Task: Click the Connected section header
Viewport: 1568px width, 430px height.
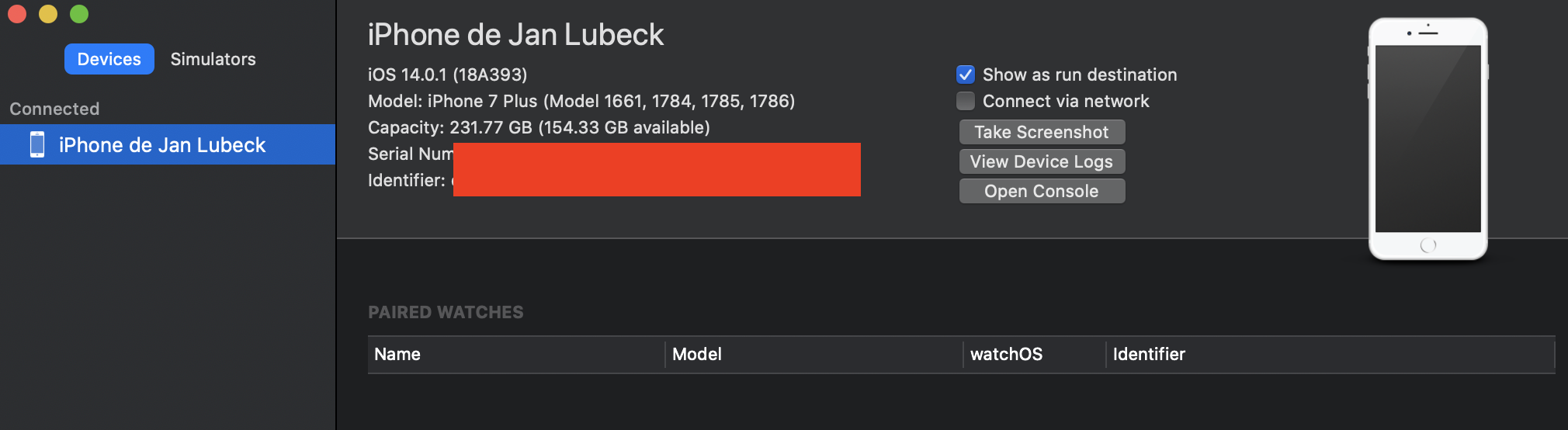Action: 54,109
